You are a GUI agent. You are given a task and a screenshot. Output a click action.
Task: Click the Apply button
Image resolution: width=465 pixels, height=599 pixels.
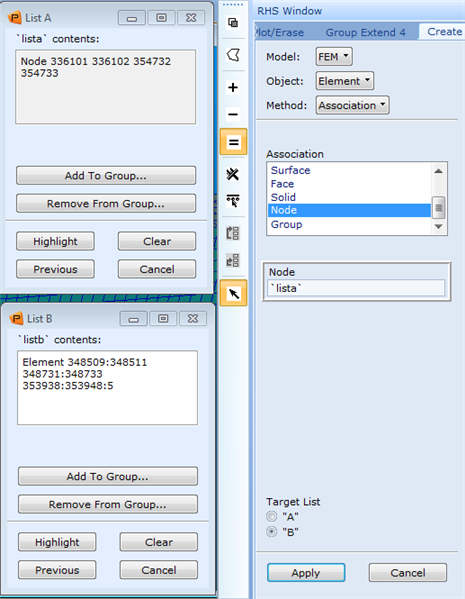point(306,573)
